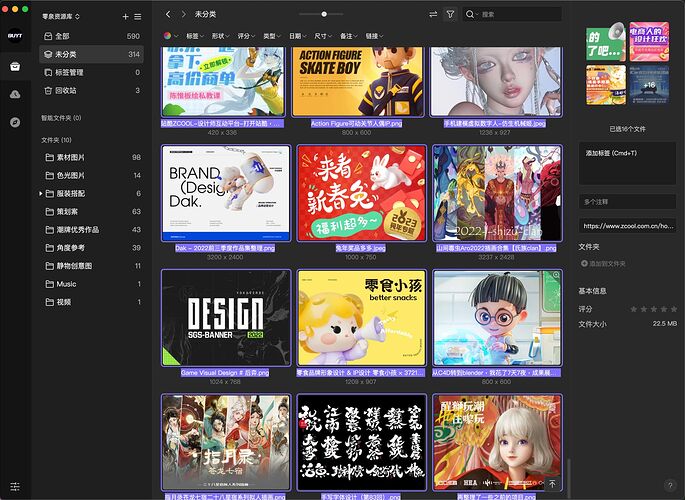Screen dimensions: 685x500
Task: Click the swap layout arrows icon
Action: [x=433, y=15]
